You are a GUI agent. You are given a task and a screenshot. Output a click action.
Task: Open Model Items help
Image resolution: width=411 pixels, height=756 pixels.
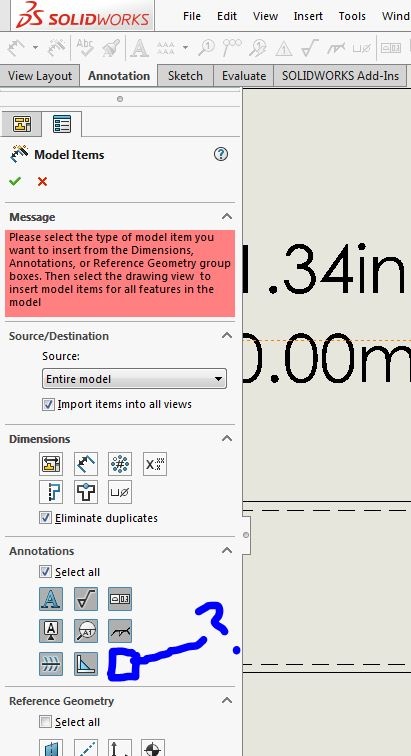pyautogui.click(x=220, y=154)
